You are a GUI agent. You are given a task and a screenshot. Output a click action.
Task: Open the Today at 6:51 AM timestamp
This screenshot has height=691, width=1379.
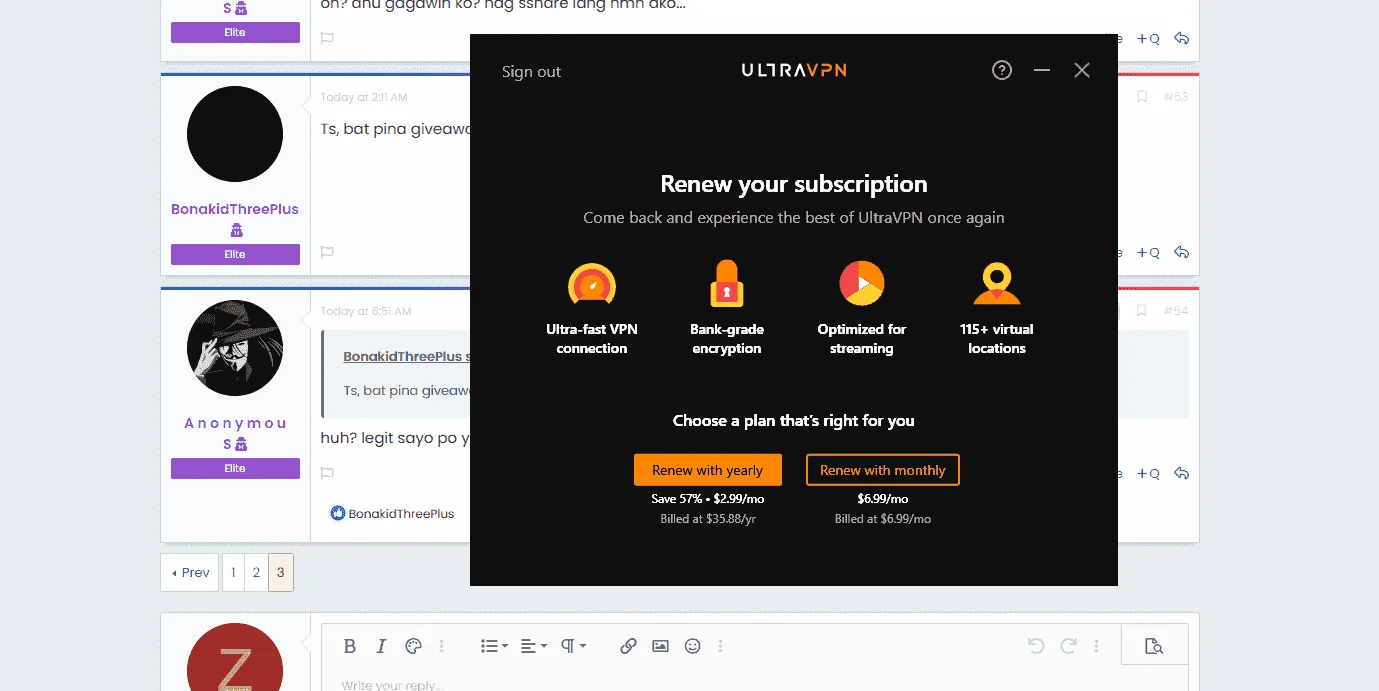coord(366,311)
